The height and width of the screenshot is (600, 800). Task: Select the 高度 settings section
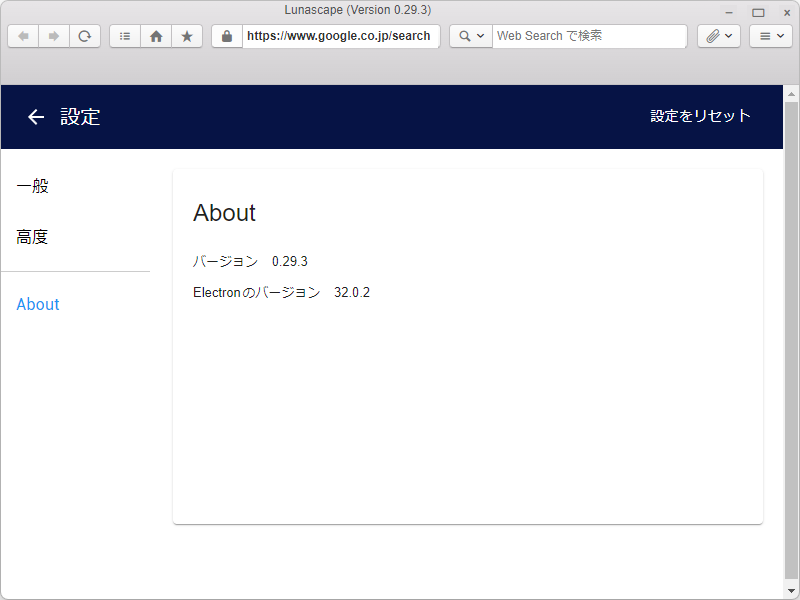tap(32, 237)
